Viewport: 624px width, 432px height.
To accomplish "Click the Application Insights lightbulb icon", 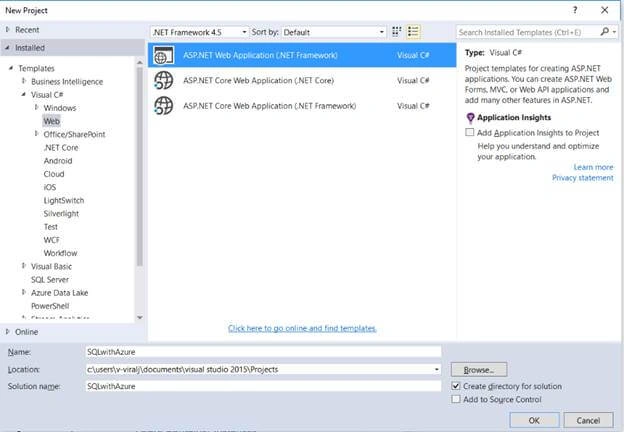I will point(470,117).
